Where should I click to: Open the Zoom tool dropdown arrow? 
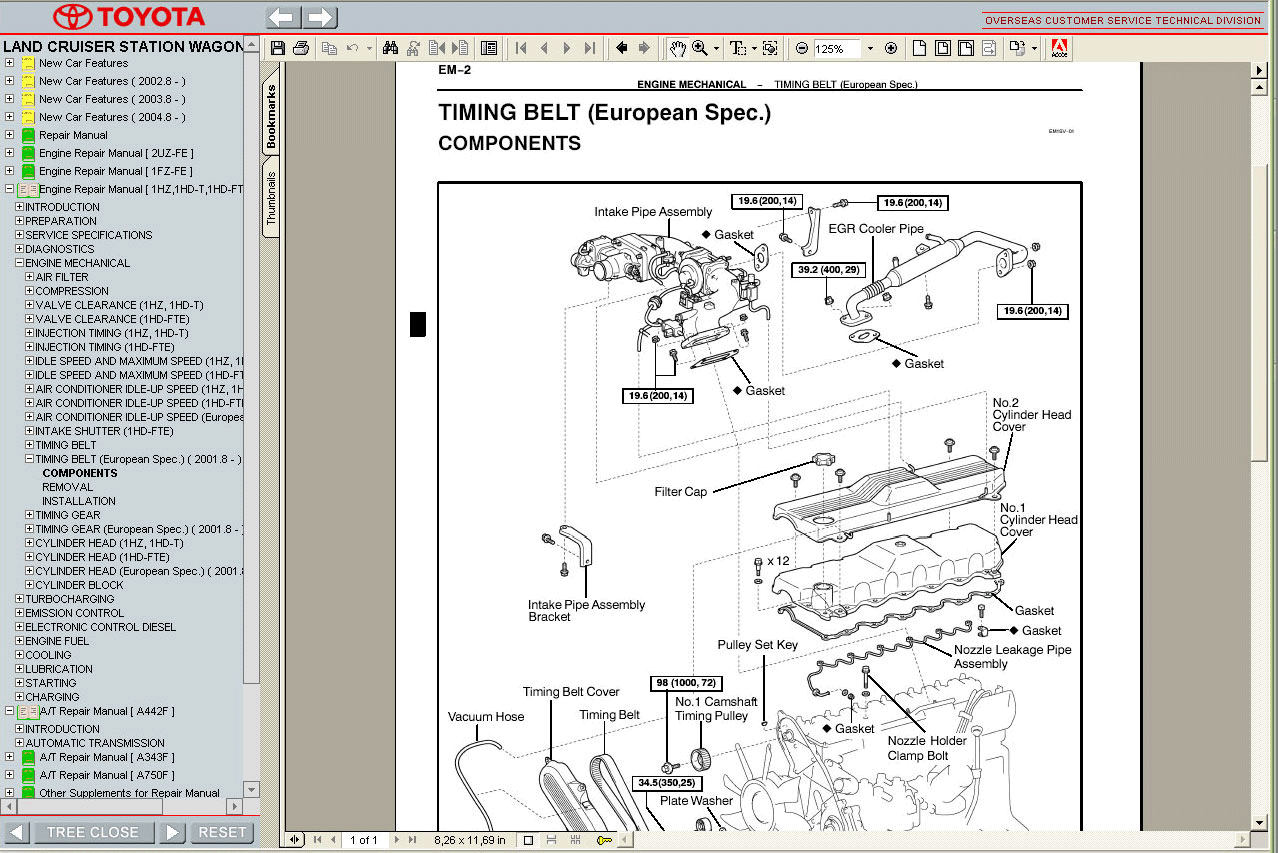point(716,48)
